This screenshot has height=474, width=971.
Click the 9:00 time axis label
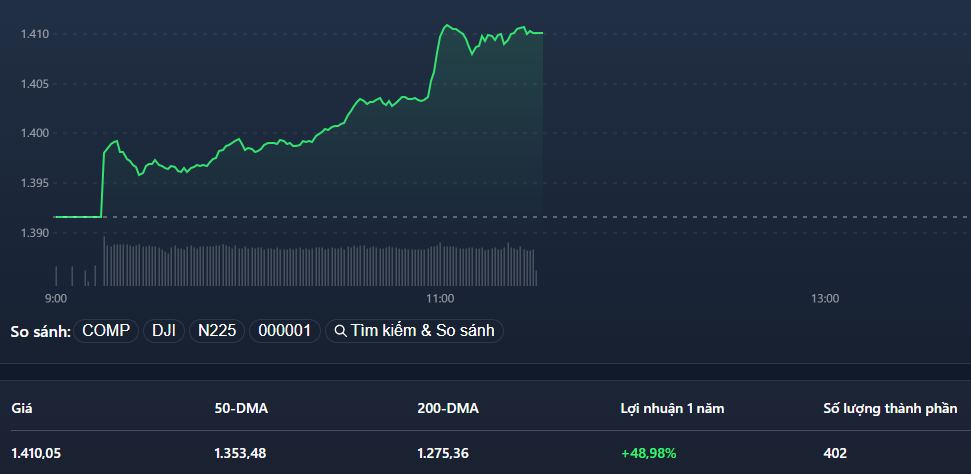(56, 298)
